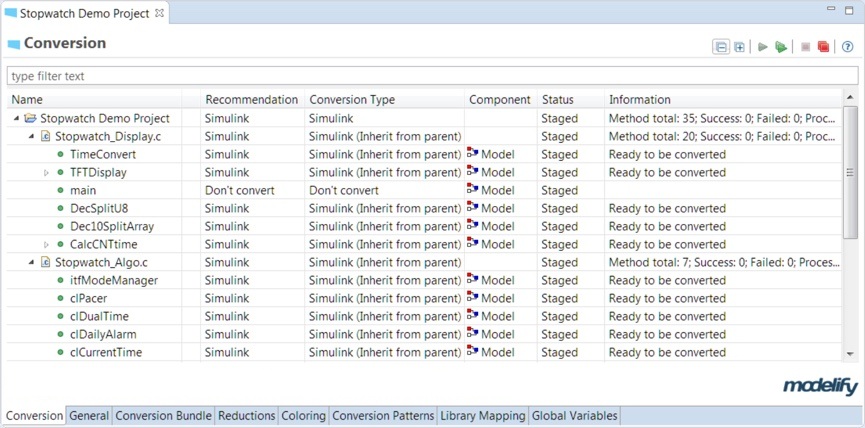Click the green dot beside clDualTime
This screenshot has width=865, height=428.
point(61,317)
